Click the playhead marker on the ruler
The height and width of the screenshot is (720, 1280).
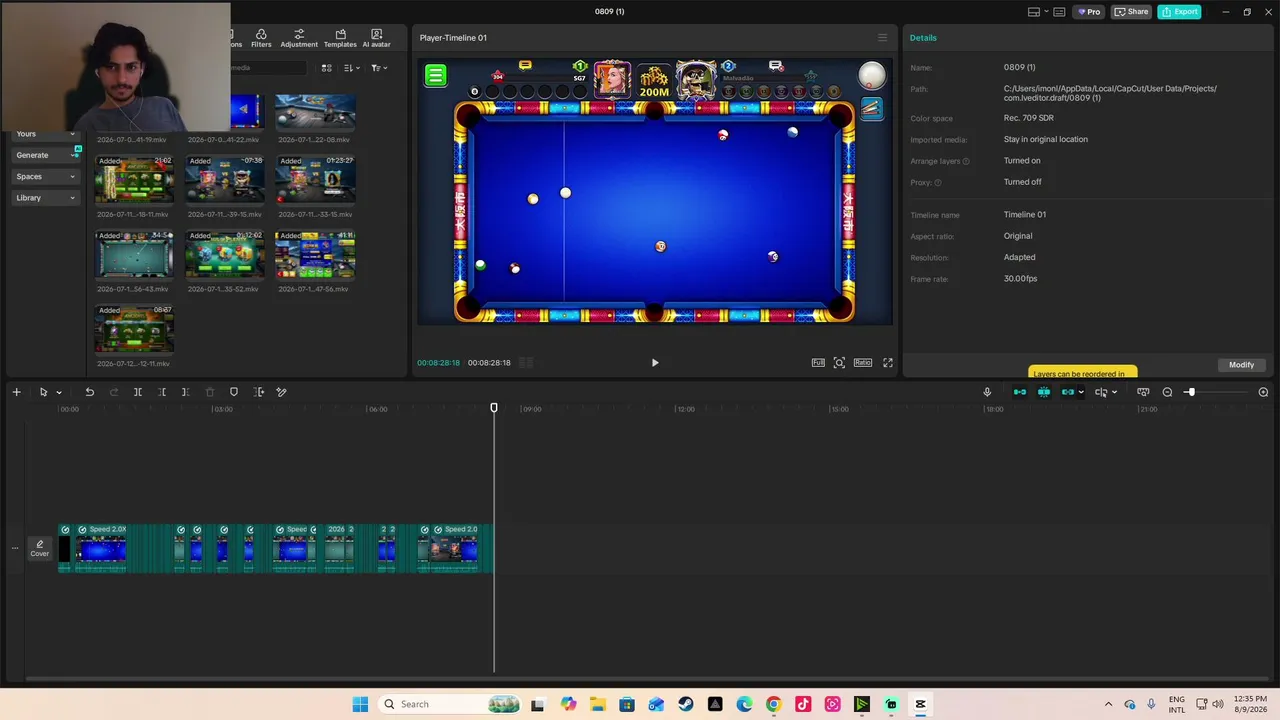(494, 408)
